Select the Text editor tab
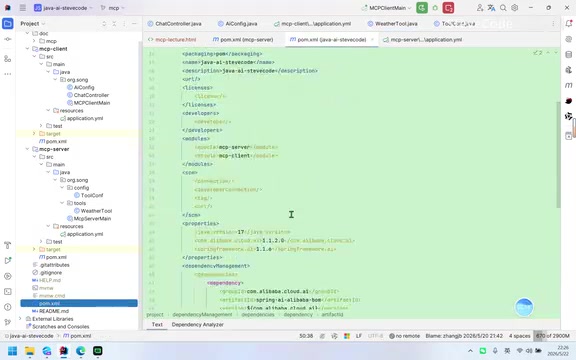The image size is (576, 360). point(157,325)
